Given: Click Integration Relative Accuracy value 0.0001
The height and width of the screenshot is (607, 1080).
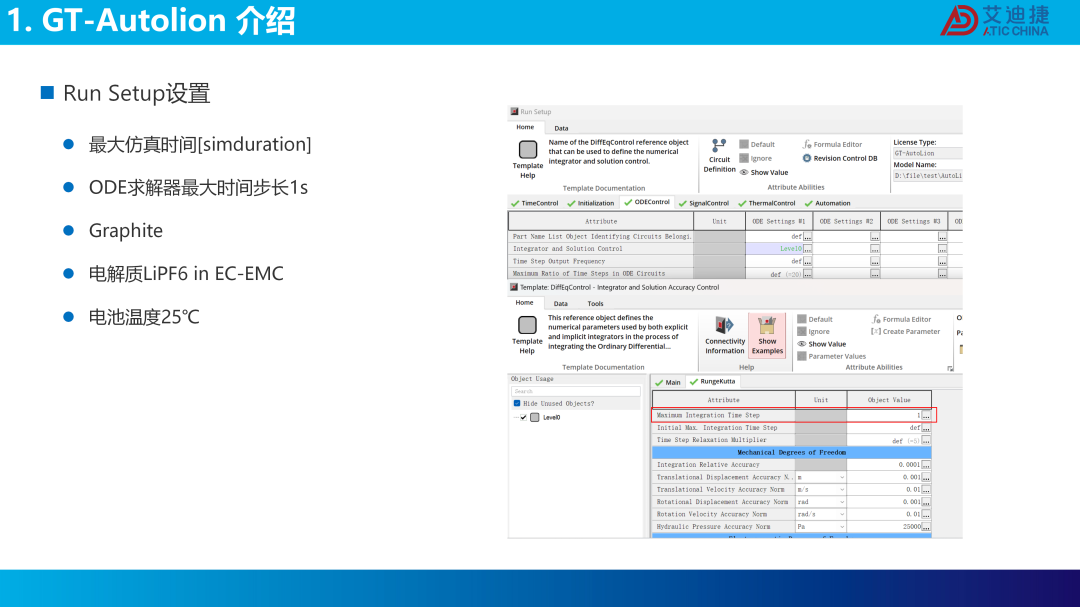Looking at the screenshot, I should (909, 465).
